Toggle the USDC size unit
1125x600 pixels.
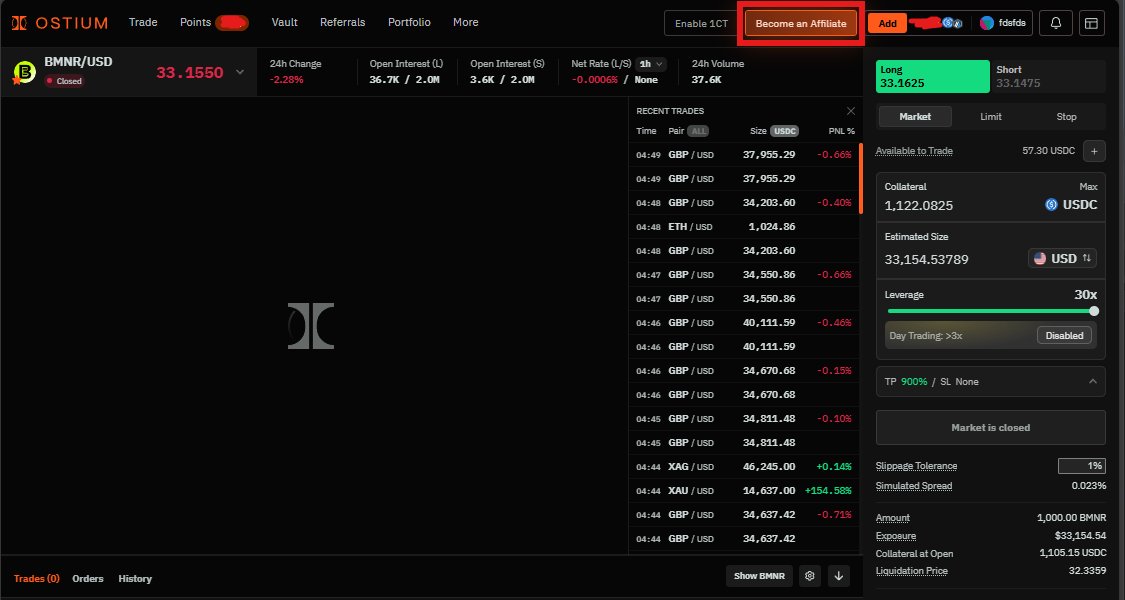click(x=784, y=131)
